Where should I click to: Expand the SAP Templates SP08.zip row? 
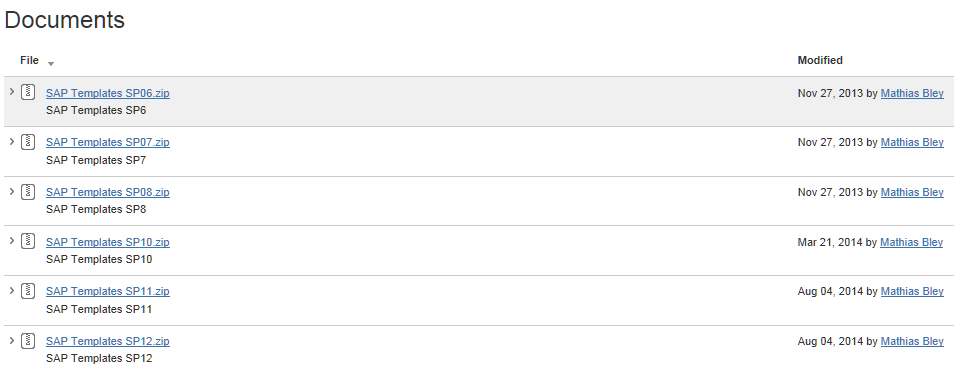pos(12,191)
